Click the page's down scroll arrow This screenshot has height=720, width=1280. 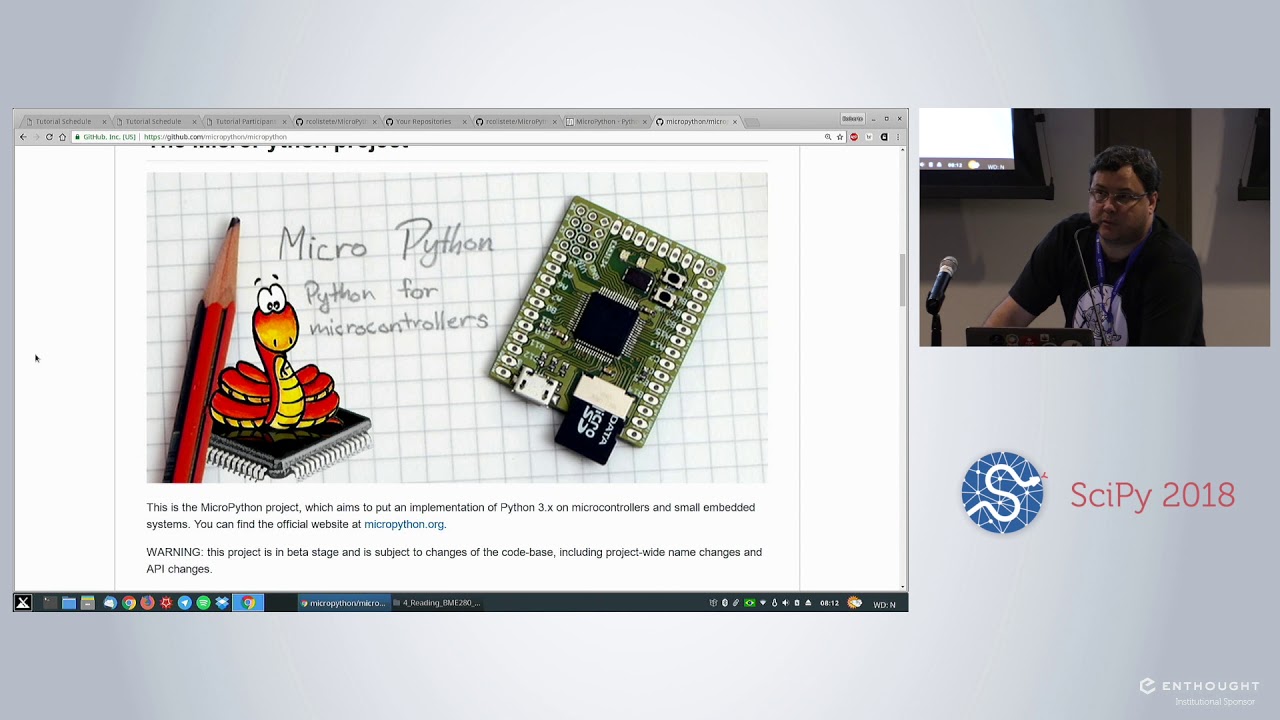point(903,587)
